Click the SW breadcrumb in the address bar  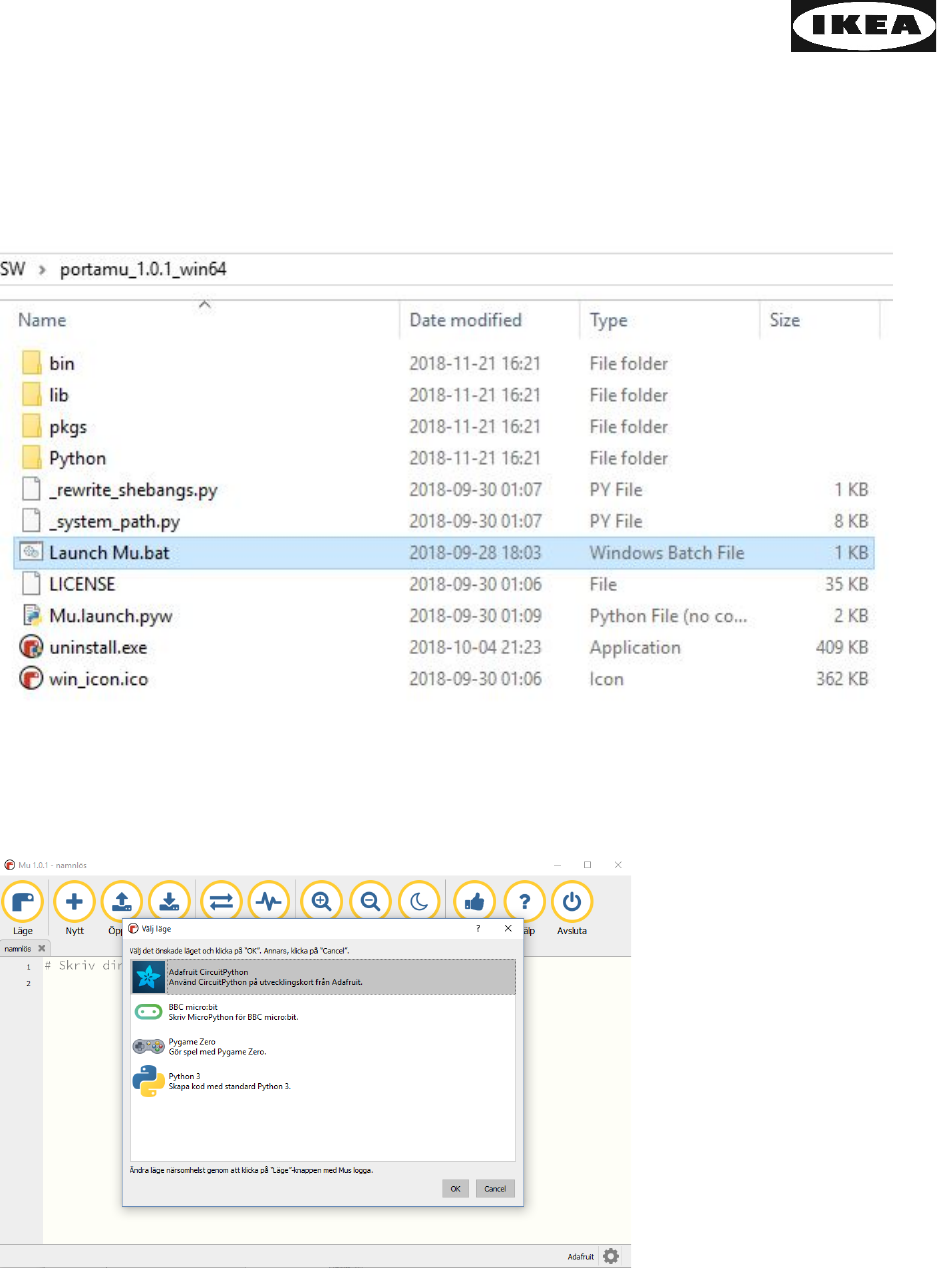[x=12, y=268]
